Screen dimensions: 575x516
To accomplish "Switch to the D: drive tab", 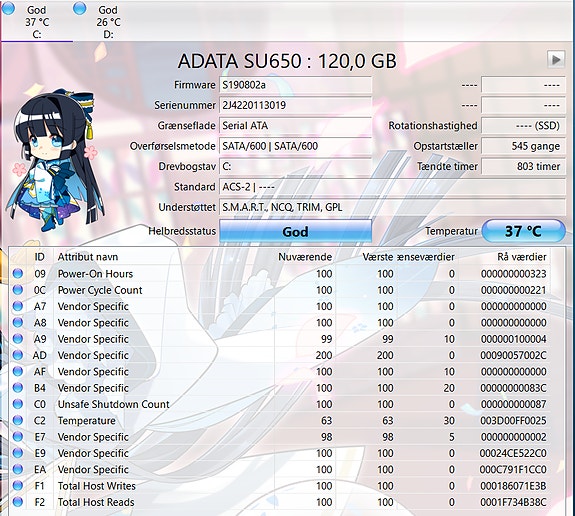I will tap(108, 21).
